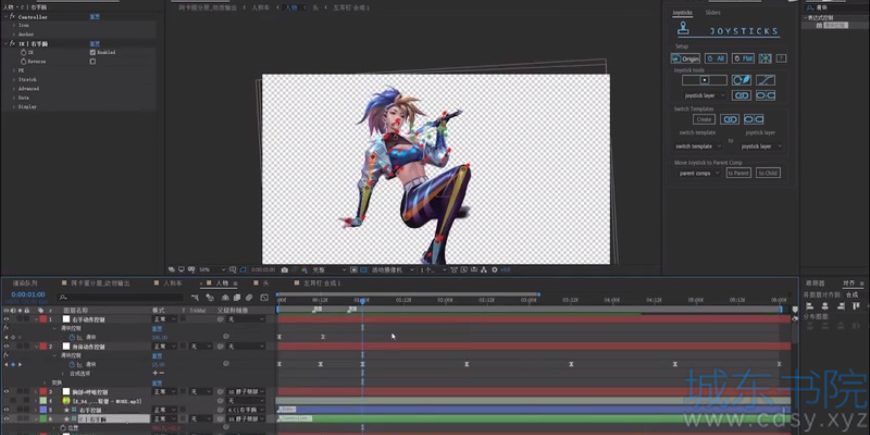Click the go-to-previous-keyframe arrow for layer 2 property
This screenshot has height=435, width=870.
pyautogui.click(x=6, y=365)
